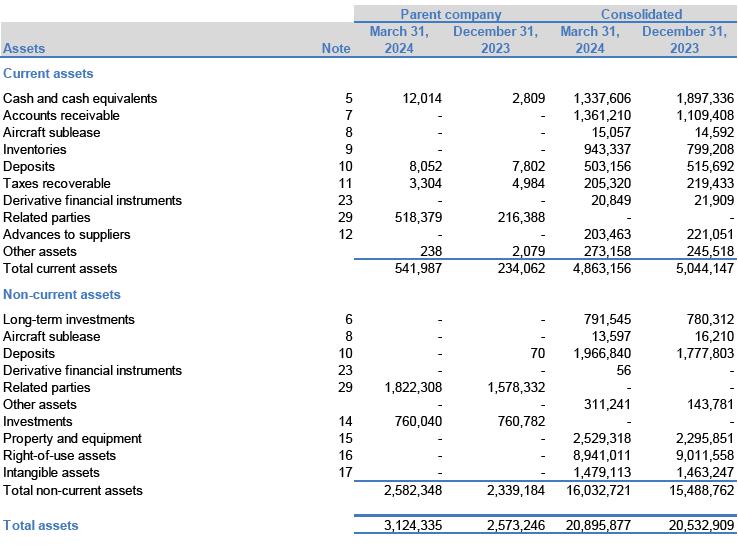The height and width of the screenshot is (546, 738).
Task: Select the Current assets section heading
Action: point(48,74)
